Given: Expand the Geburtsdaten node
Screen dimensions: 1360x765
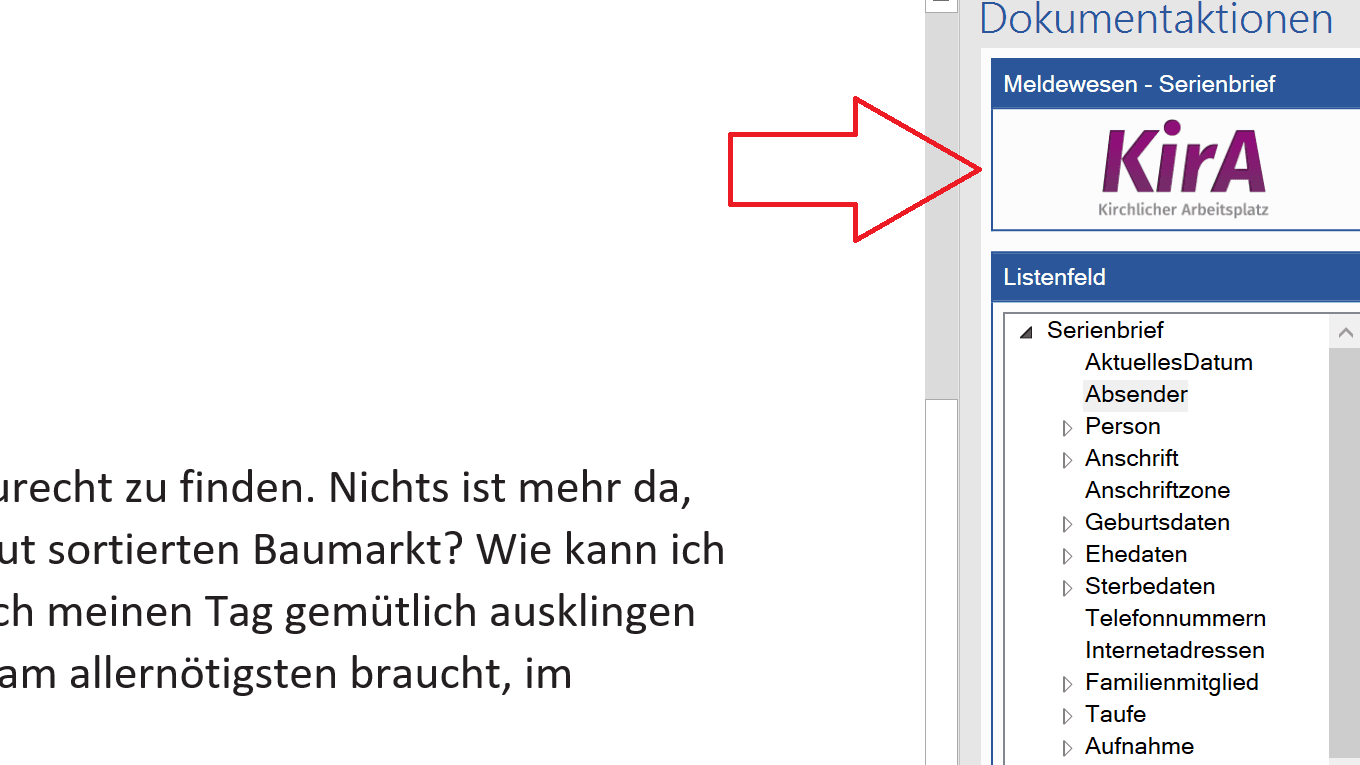Looking at the screenshot, I should point(1067,524).
